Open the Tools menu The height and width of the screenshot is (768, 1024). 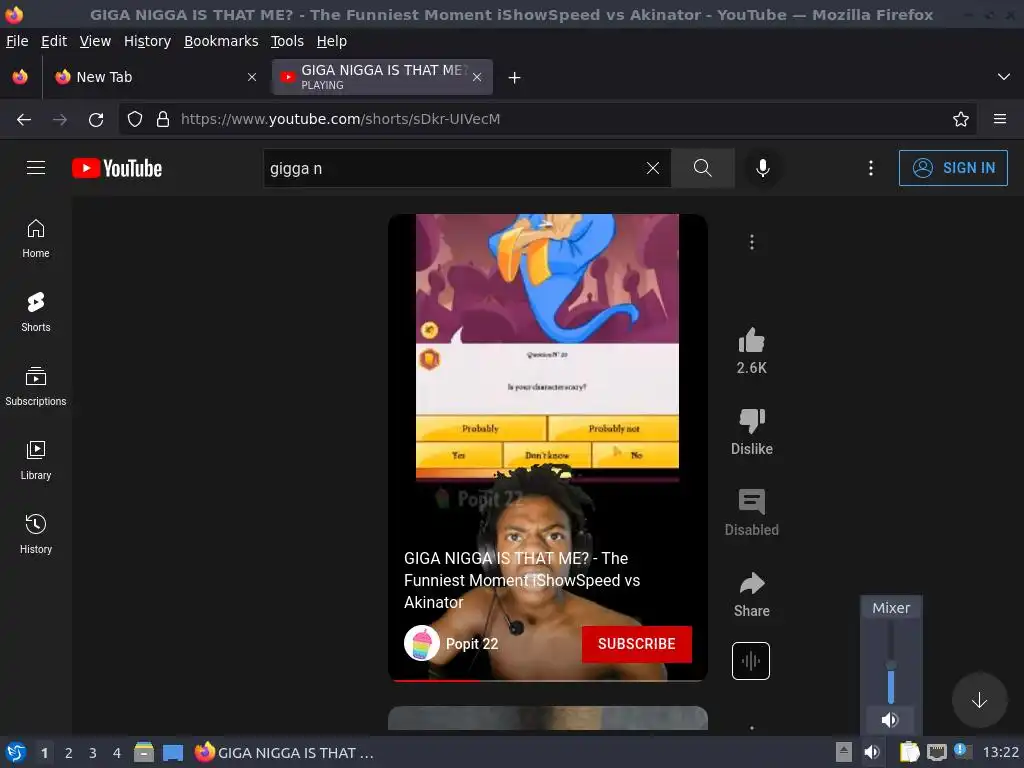pos(287,41)
